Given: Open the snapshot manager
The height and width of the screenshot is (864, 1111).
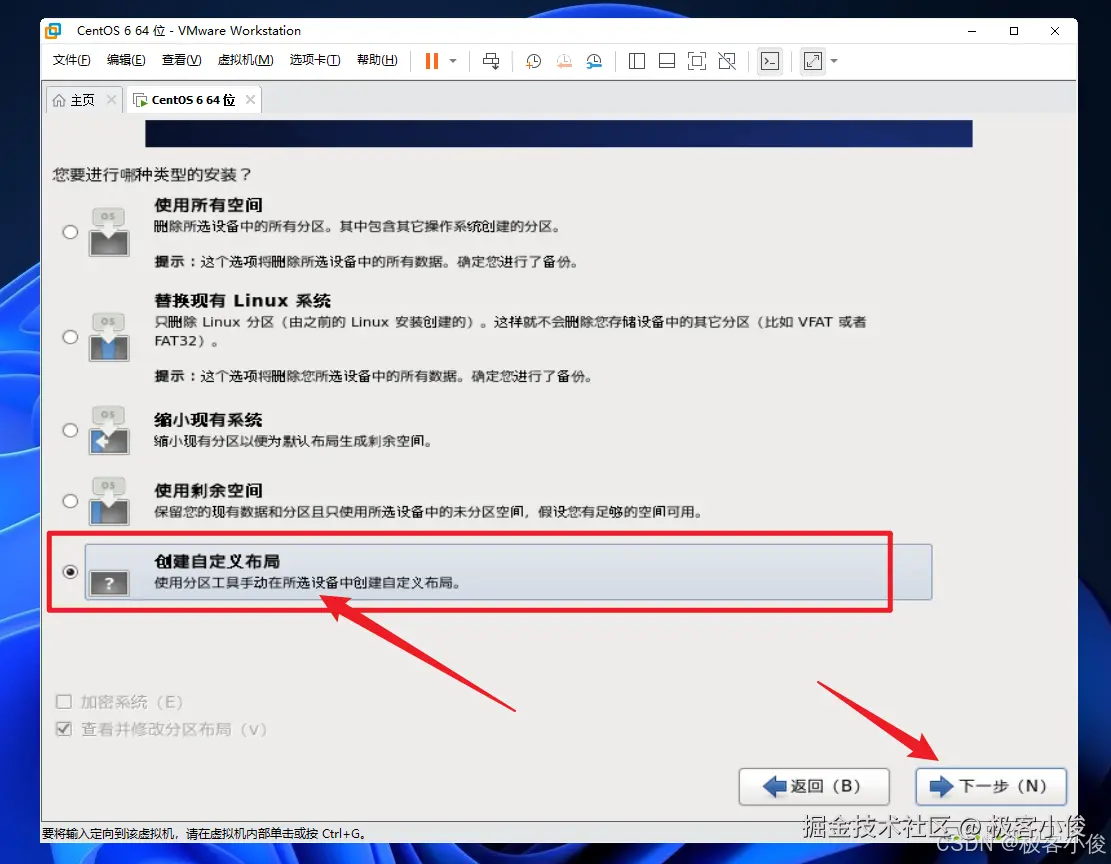Looking at the screenshot, I should click(x=594, y=61).
